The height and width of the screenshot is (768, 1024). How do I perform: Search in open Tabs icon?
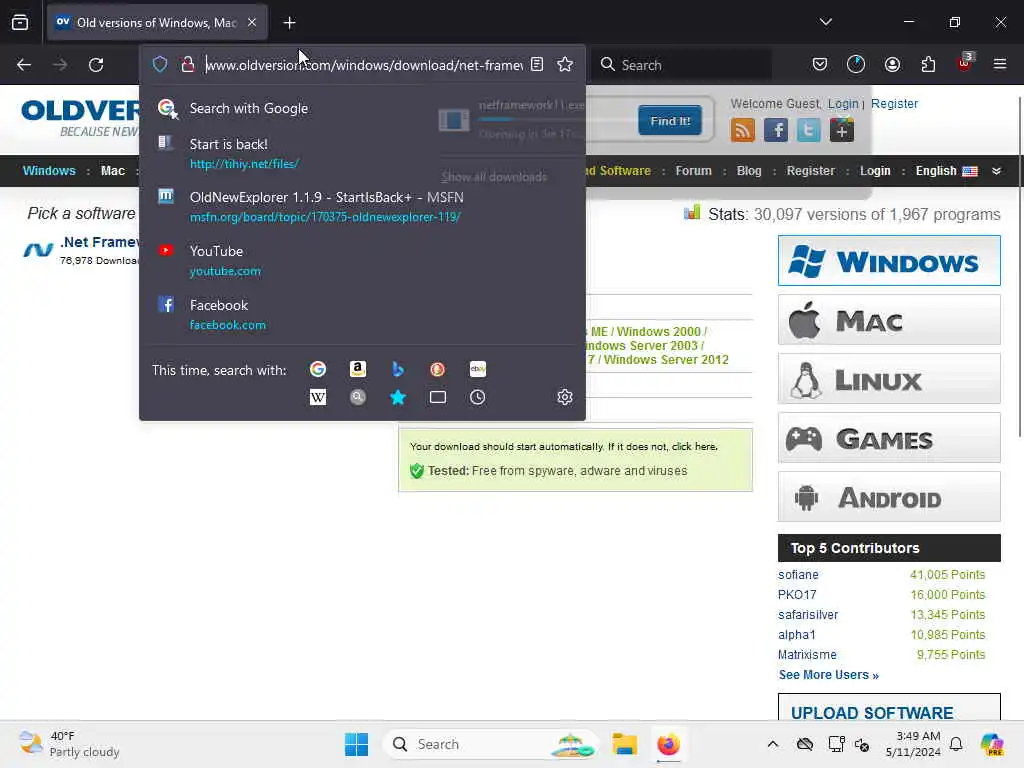click(x=438, y=397)
